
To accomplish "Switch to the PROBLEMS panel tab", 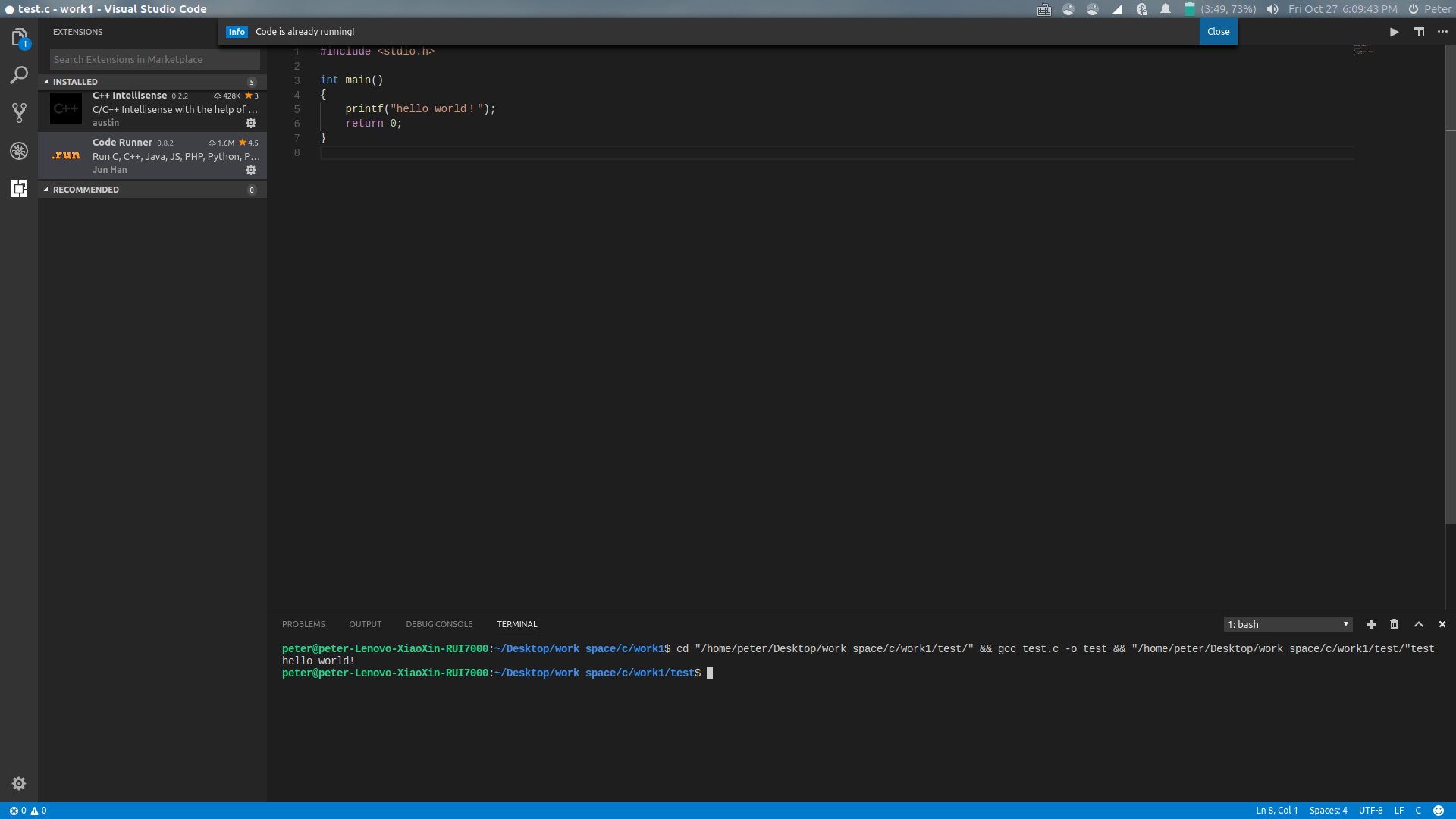I will click(303, 624).
